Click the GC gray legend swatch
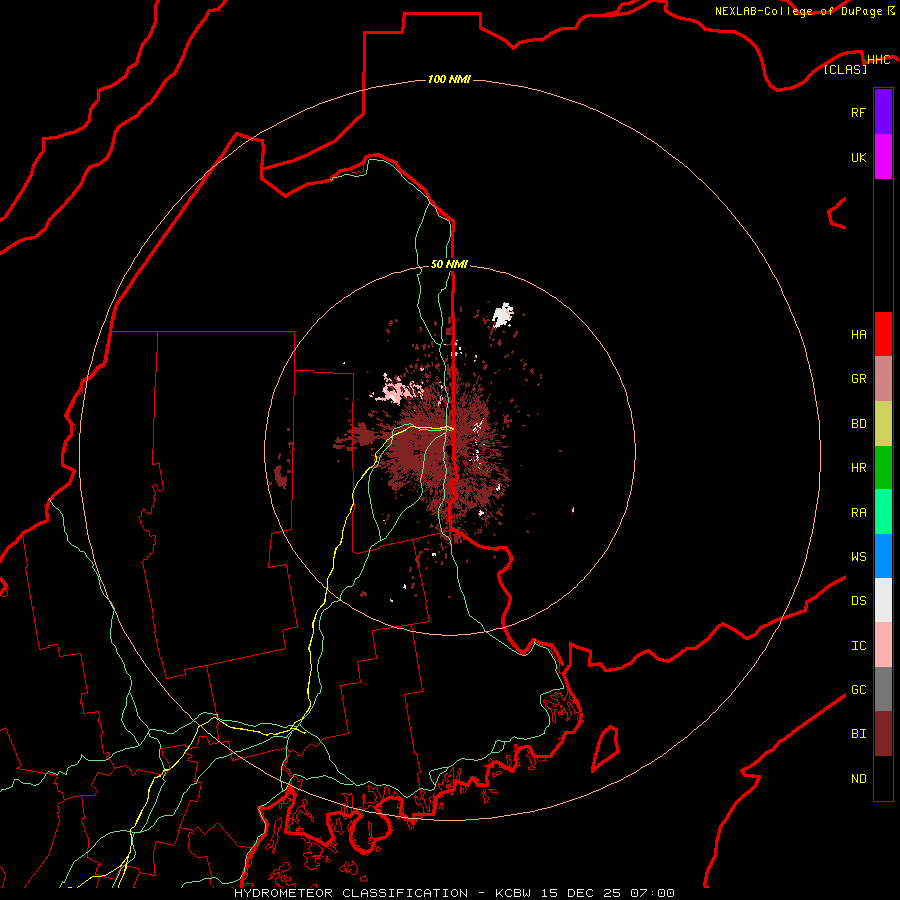 883,689
